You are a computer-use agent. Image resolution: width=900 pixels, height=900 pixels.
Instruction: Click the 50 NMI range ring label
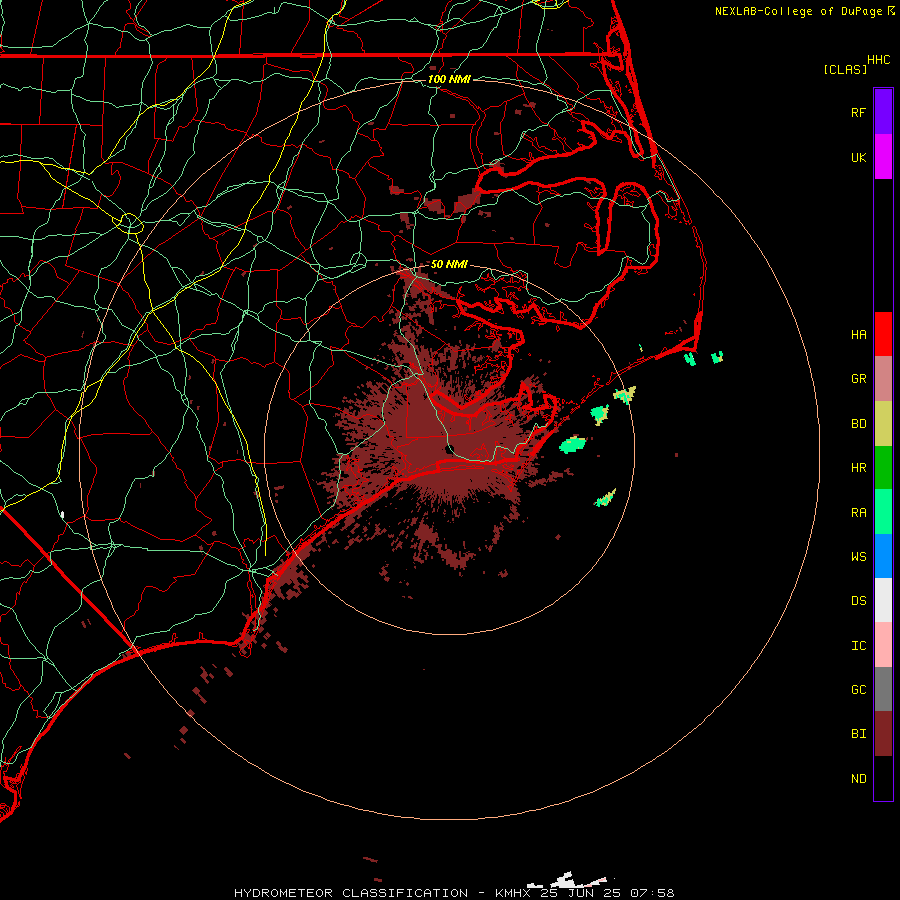coord(449,264)
